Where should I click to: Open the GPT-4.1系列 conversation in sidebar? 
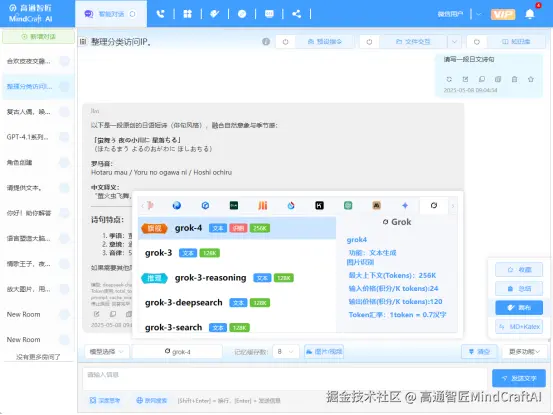pyautogui.click(x=38, y=137)
